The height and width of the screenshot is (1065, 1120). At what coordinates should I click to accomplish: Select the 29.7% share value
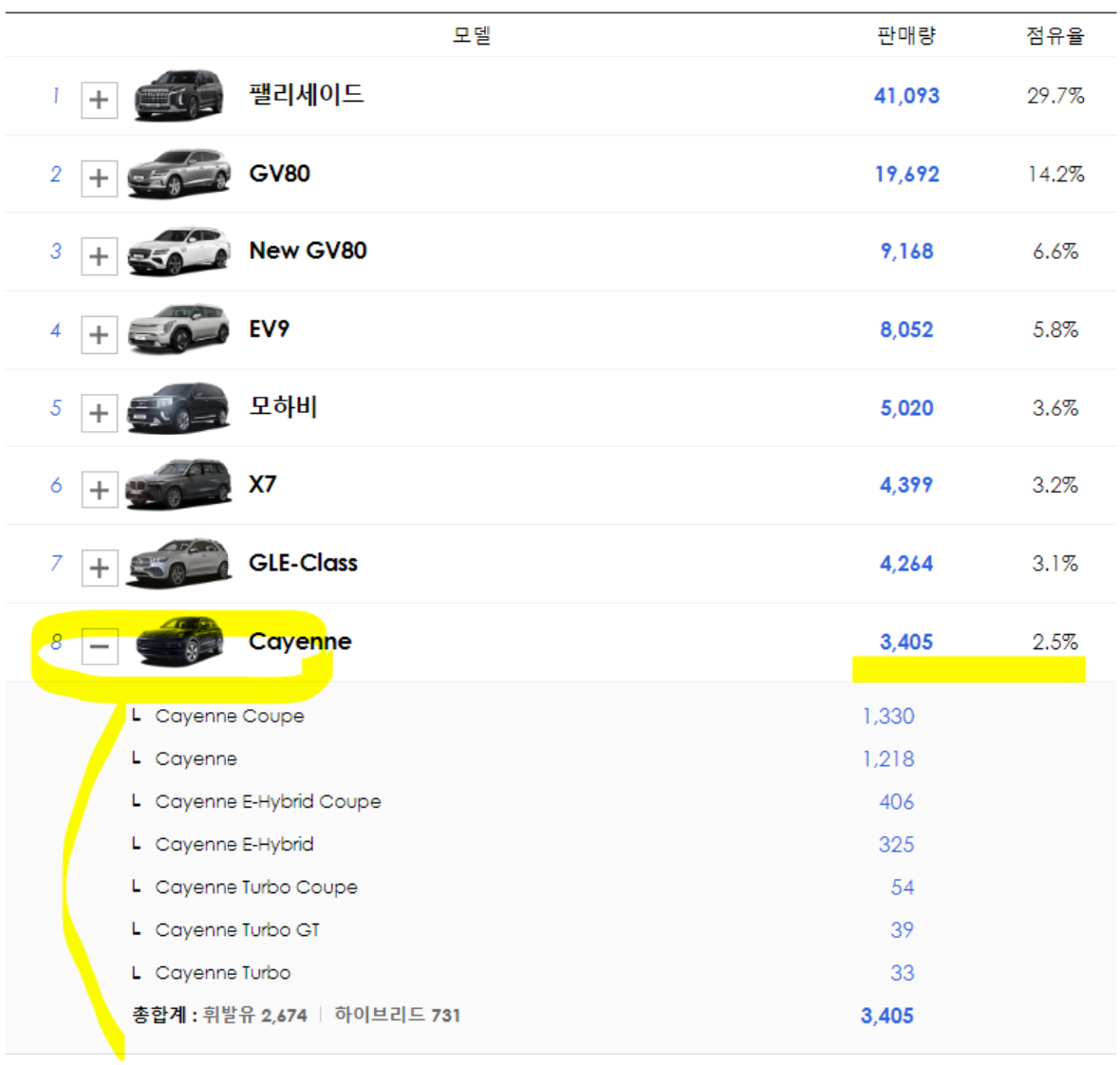[x=1055, y=96]
